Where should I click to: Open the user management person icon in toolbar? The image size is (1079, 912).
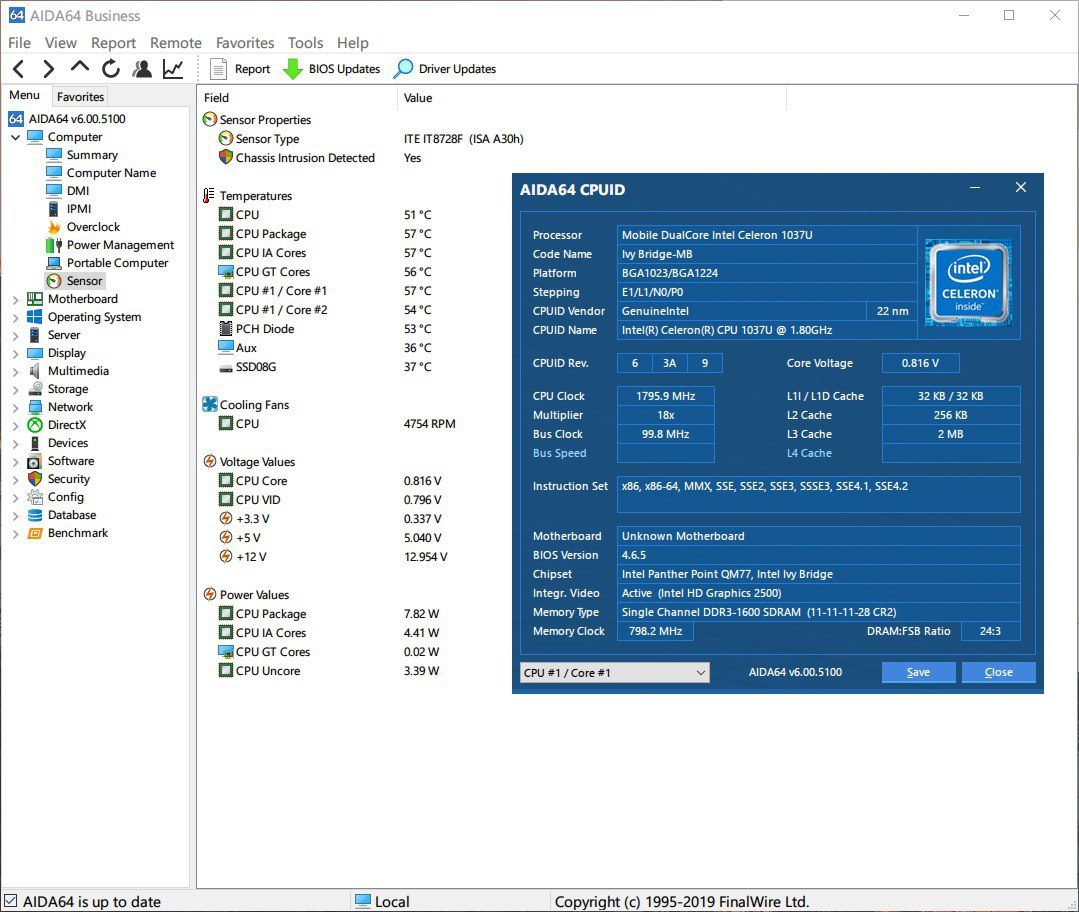[142, 69]
